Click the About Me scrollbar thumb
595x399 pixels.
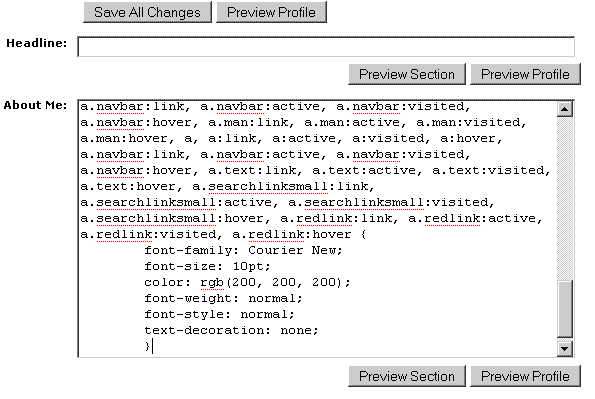click(565, 309)
